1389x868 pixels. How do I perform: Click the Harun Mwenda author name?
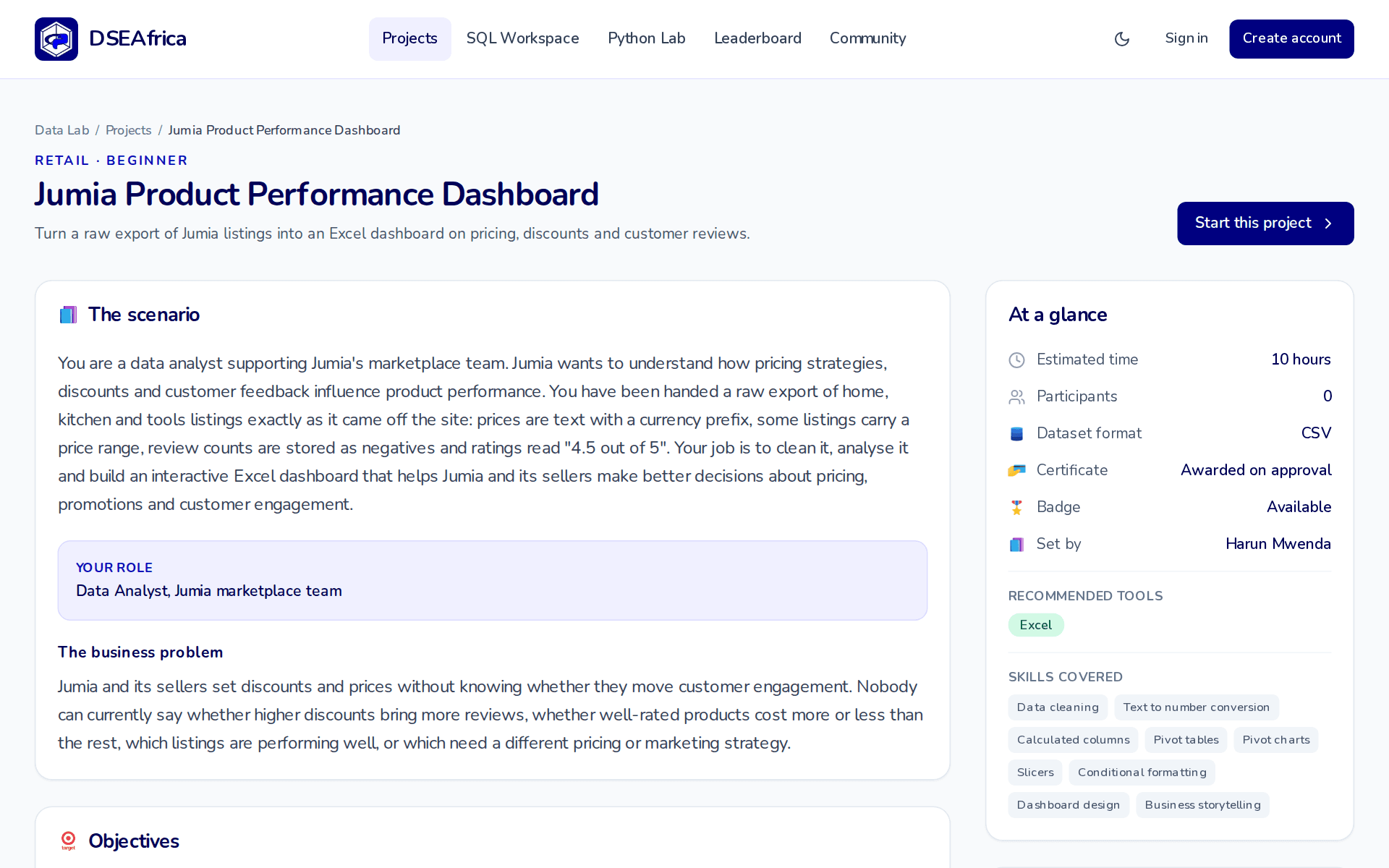point(1278,544)
